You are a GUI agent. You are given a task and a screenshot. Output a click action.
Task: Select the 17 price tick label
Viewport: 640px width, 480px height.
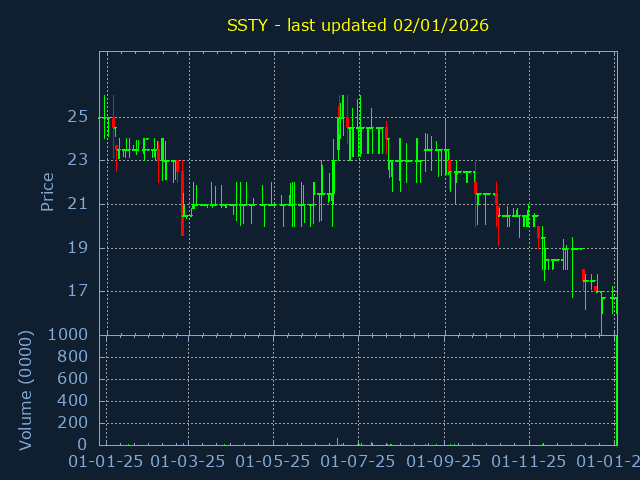pos(78,292)
